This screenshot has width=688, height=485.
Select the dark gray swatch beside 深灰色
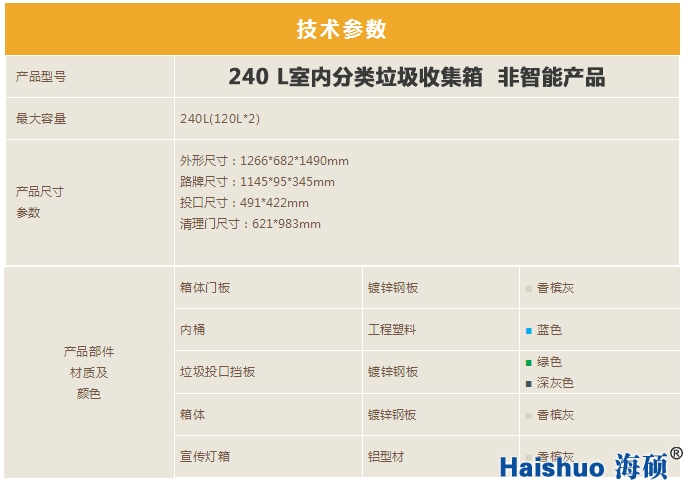tap(528, 383)
